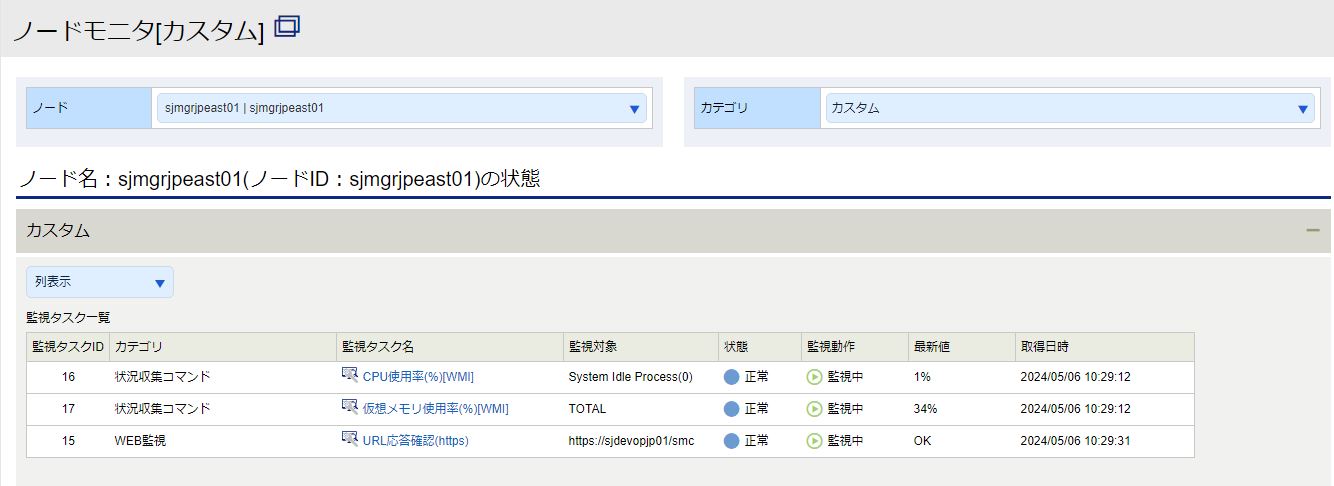Viewport: 1334px width, 486px height.
Task: Click monitor icon beside URL応答確認(https)
Action: click(349, 439)
